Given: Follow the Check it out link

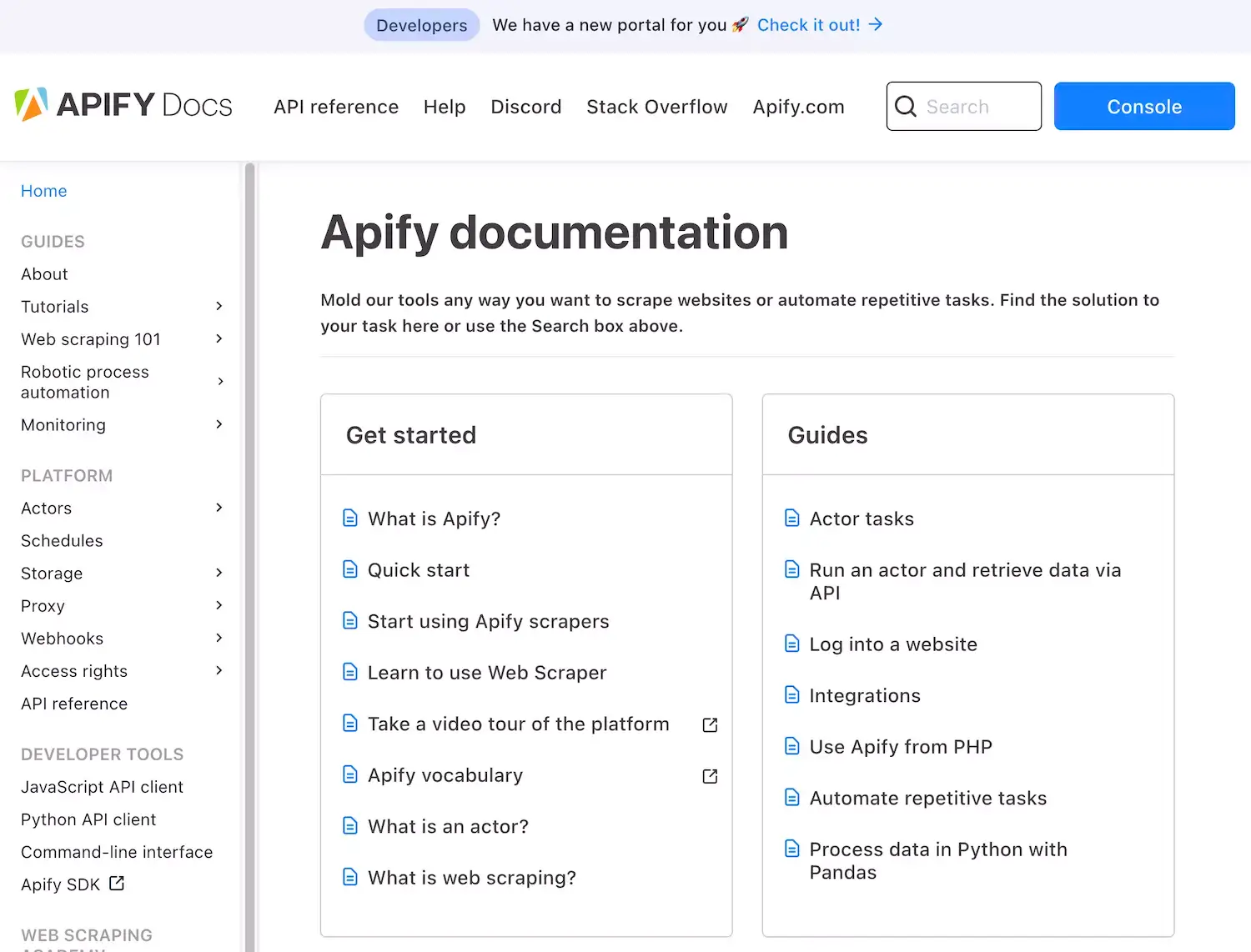Looking at the screenshot, I should click(808, 24).
